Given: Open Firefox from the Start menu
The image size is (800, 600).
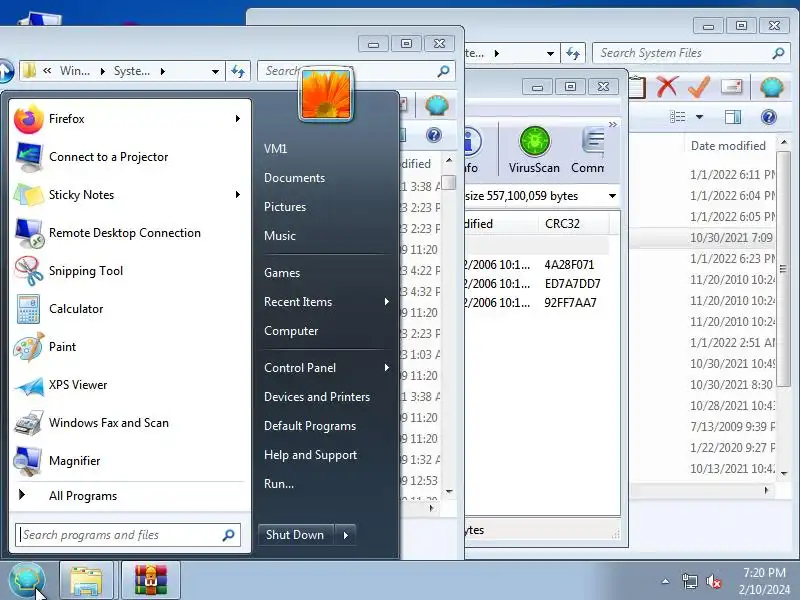Looking at the screenshot, I should 130,119.
